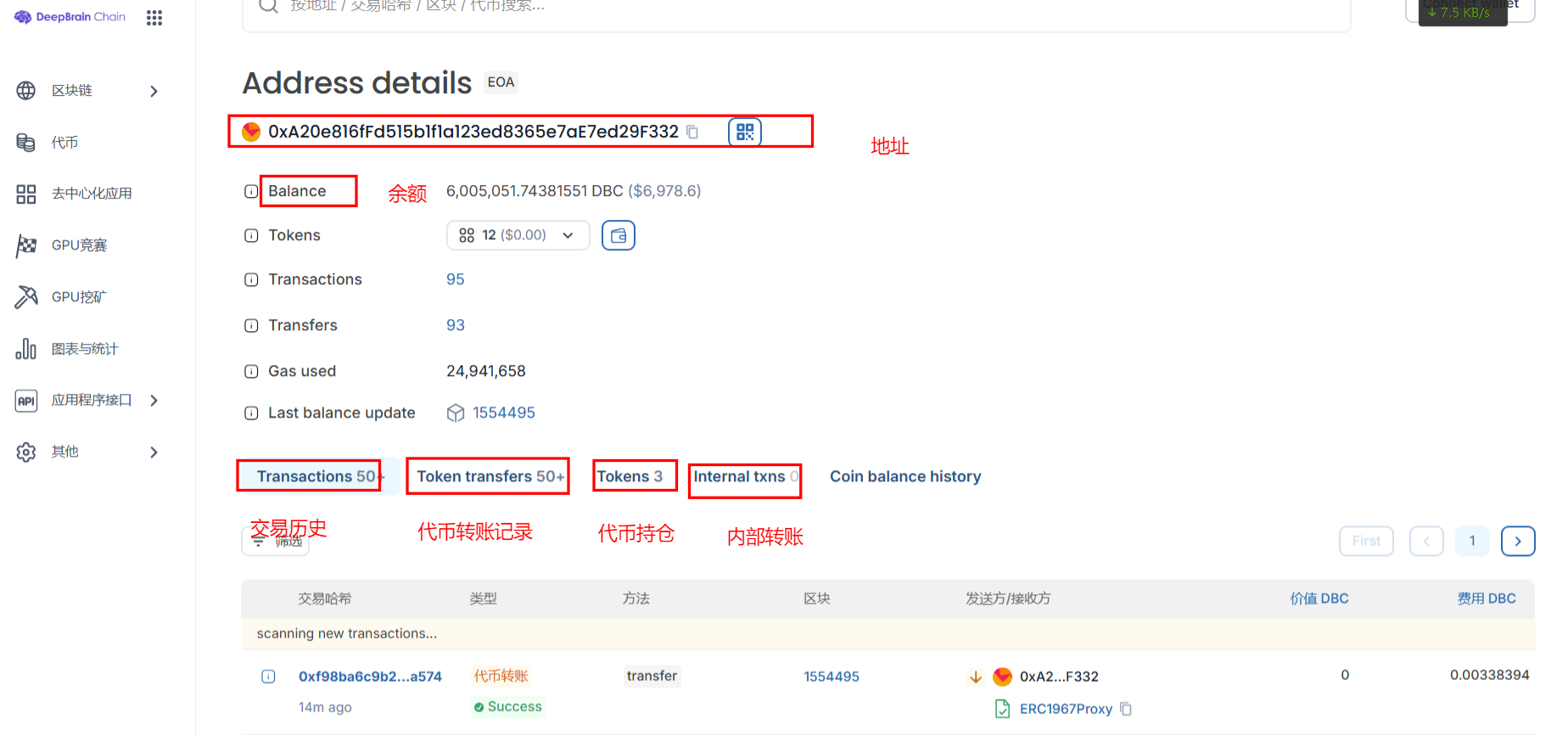Click the info icon beside Gas used
The image size is (1568, 736).
tap(251, 371)
